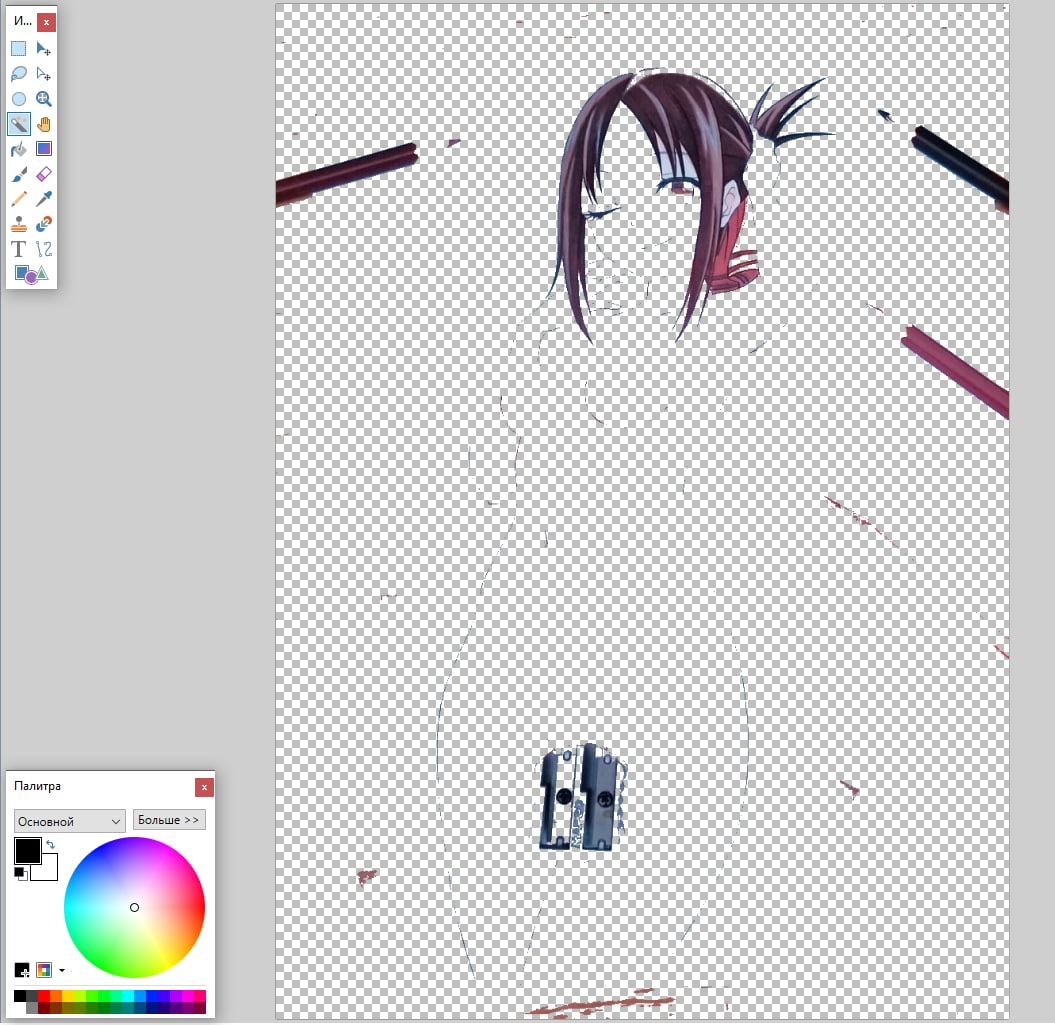
Task: Click the add color to palette icon
Action: click(22, 970)
